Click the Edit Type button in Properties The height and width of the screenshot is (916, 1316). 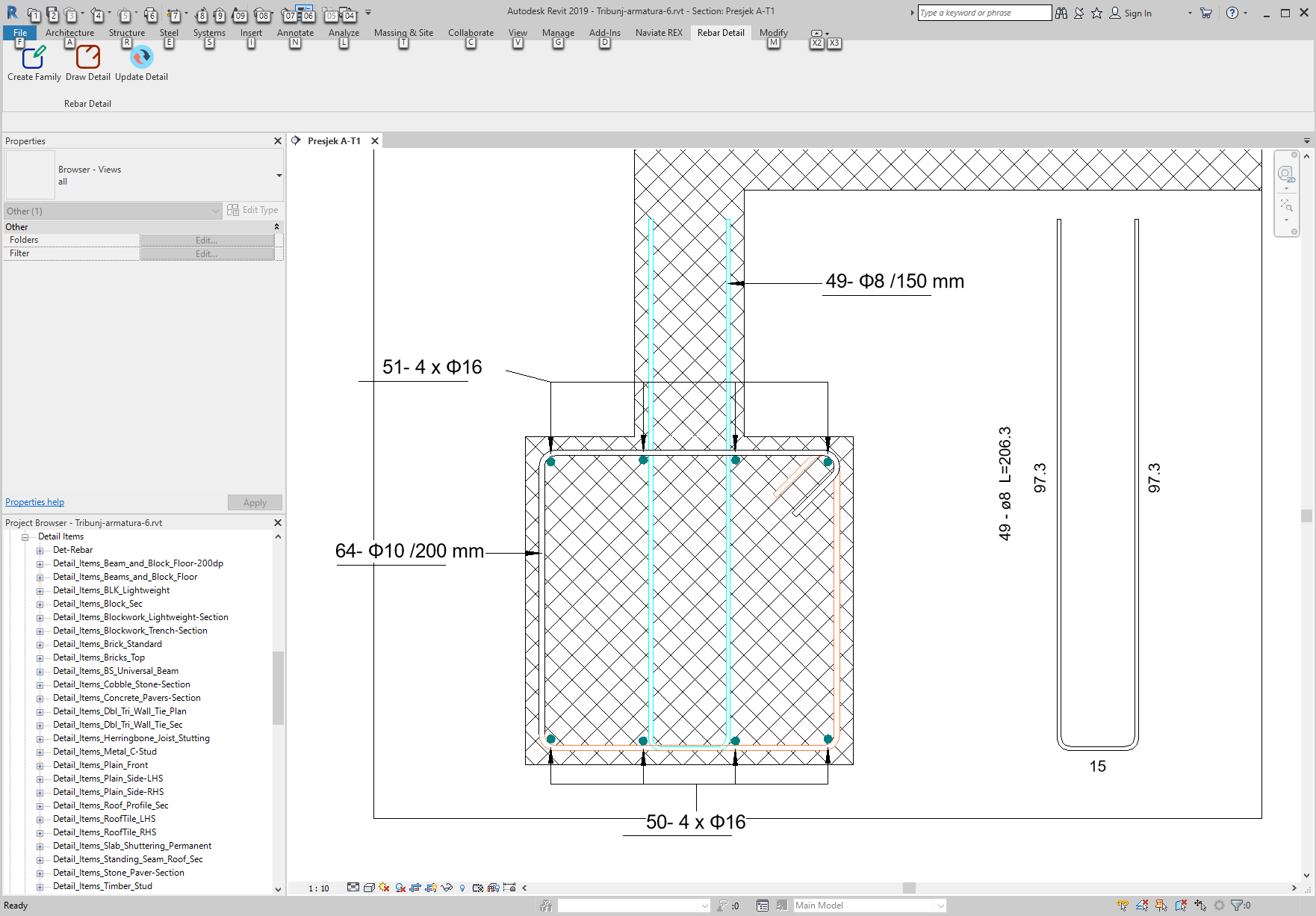[253, 210]
